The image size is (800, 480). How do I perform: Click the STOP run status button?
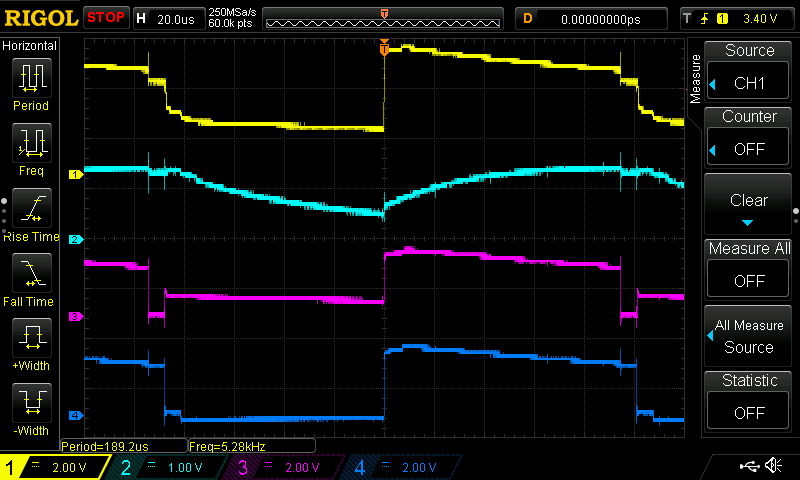106,18
